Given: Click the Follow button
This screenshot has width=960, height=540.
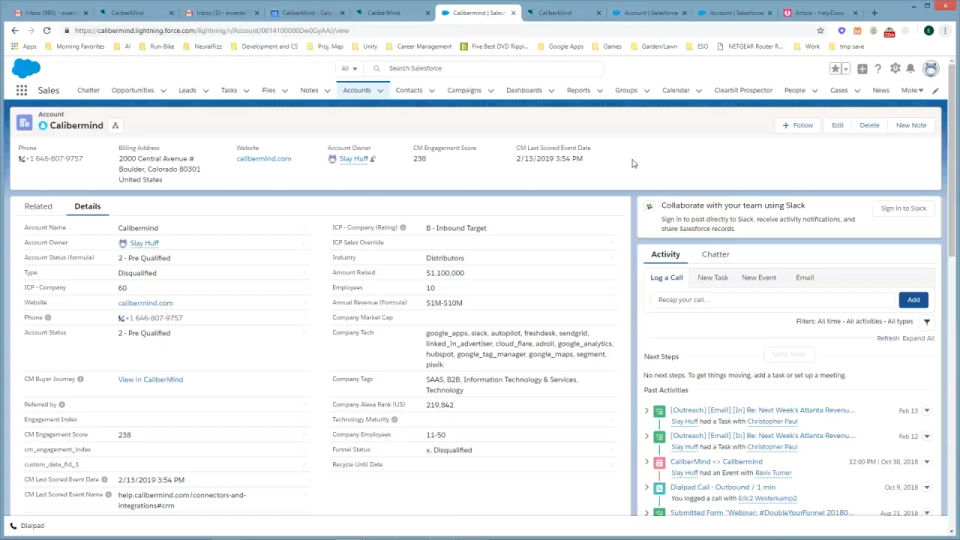Looking at the screenshot, I should [798, 125].
